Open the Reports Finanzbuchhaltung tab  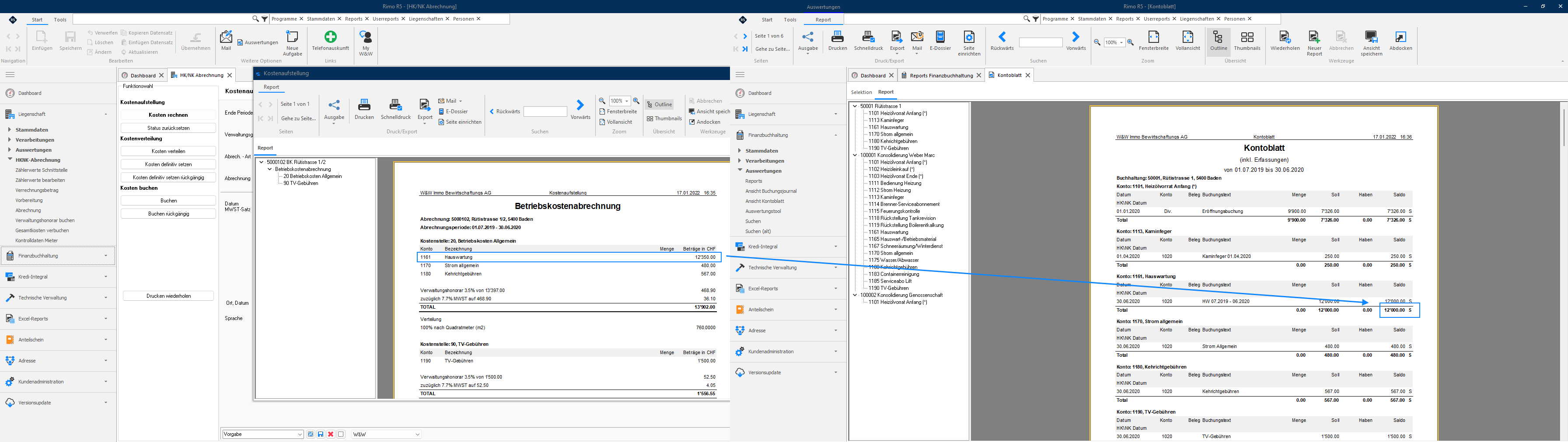pos(940,76)
